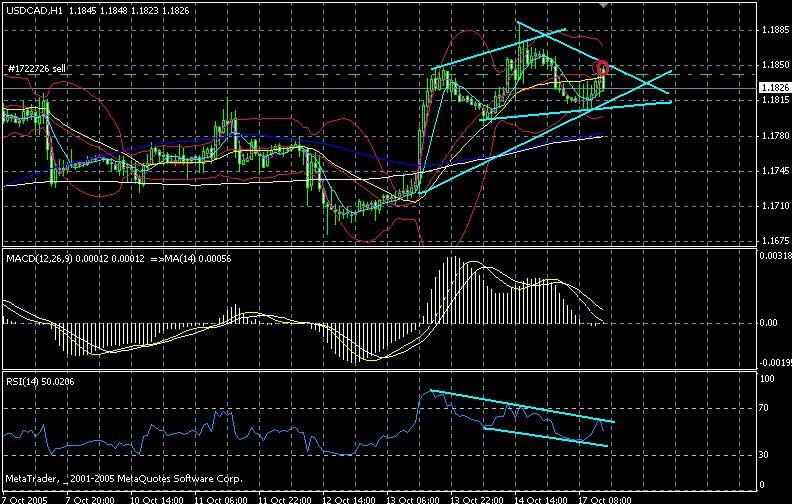Click RSI scale level 100
This screenshot has height=504, width=792.
pos(767,379)
